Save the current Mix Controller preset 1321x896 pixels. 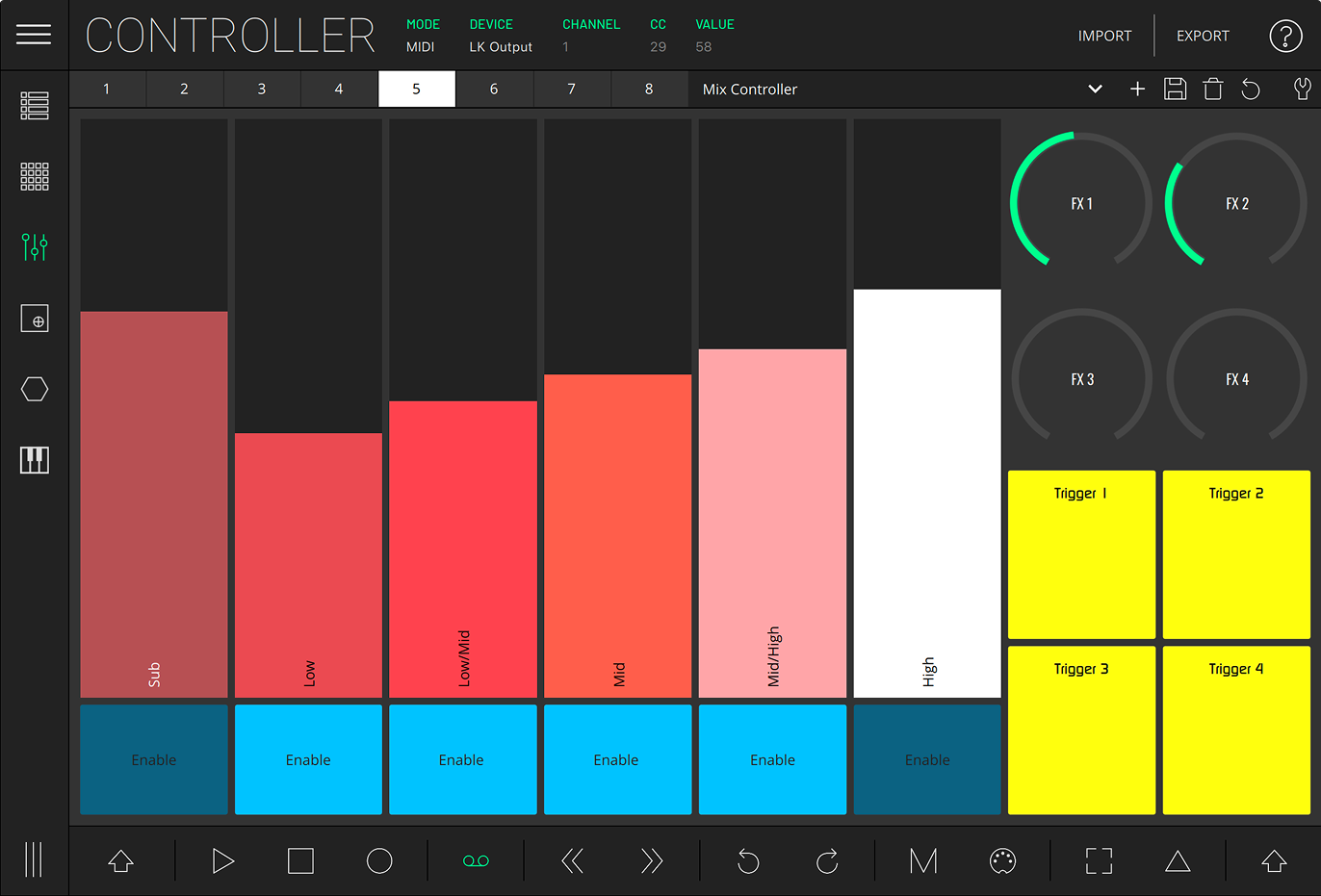point(1175,89)
